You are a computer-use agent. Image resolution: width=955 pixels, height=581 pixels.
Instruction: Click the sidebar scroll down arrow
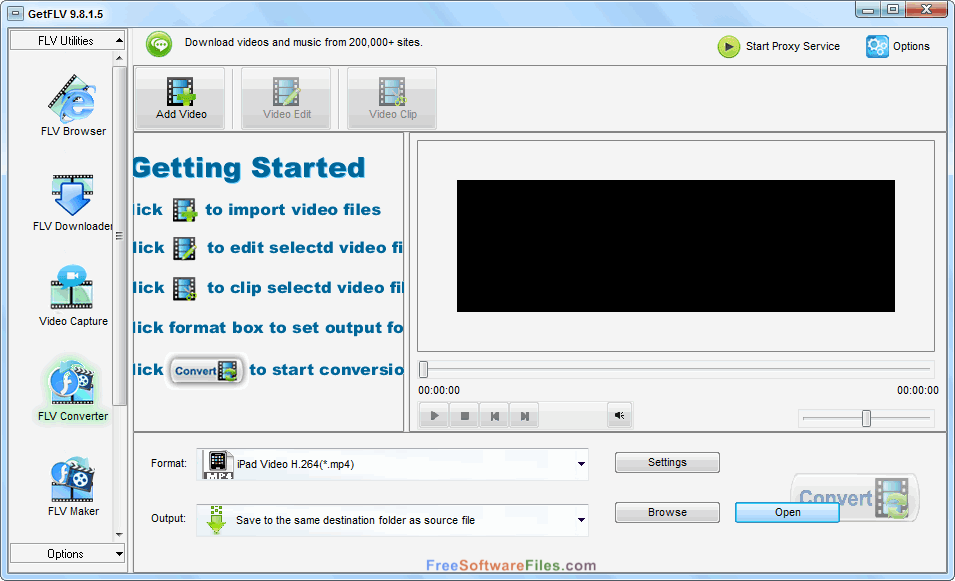(119, 534)
